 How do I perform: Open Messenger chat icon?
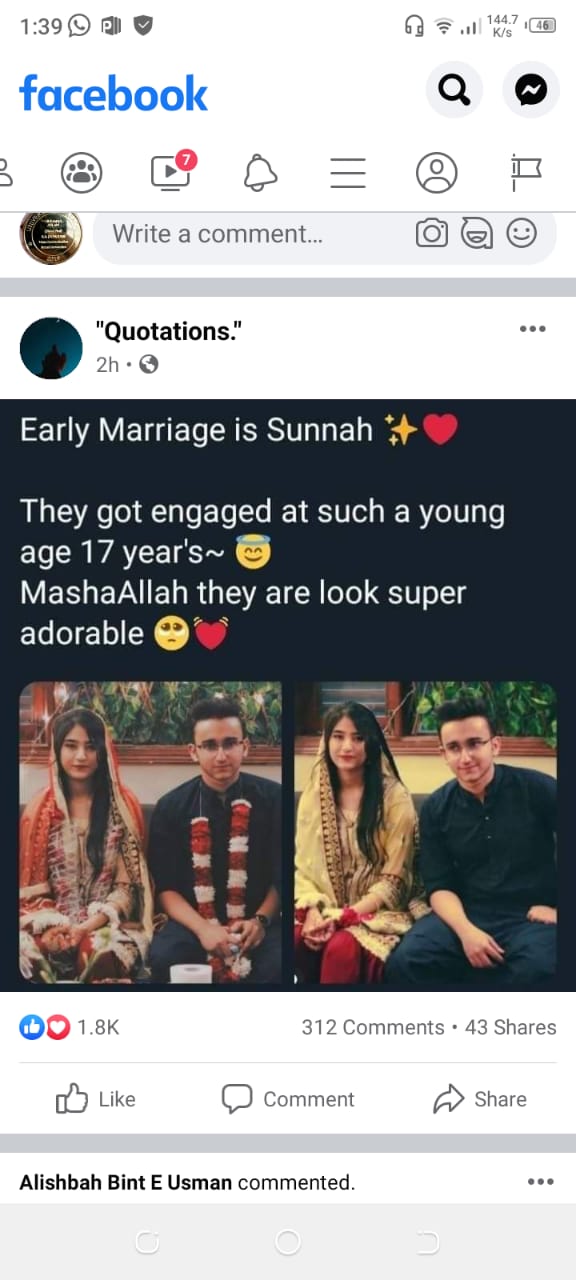point(531,91)
